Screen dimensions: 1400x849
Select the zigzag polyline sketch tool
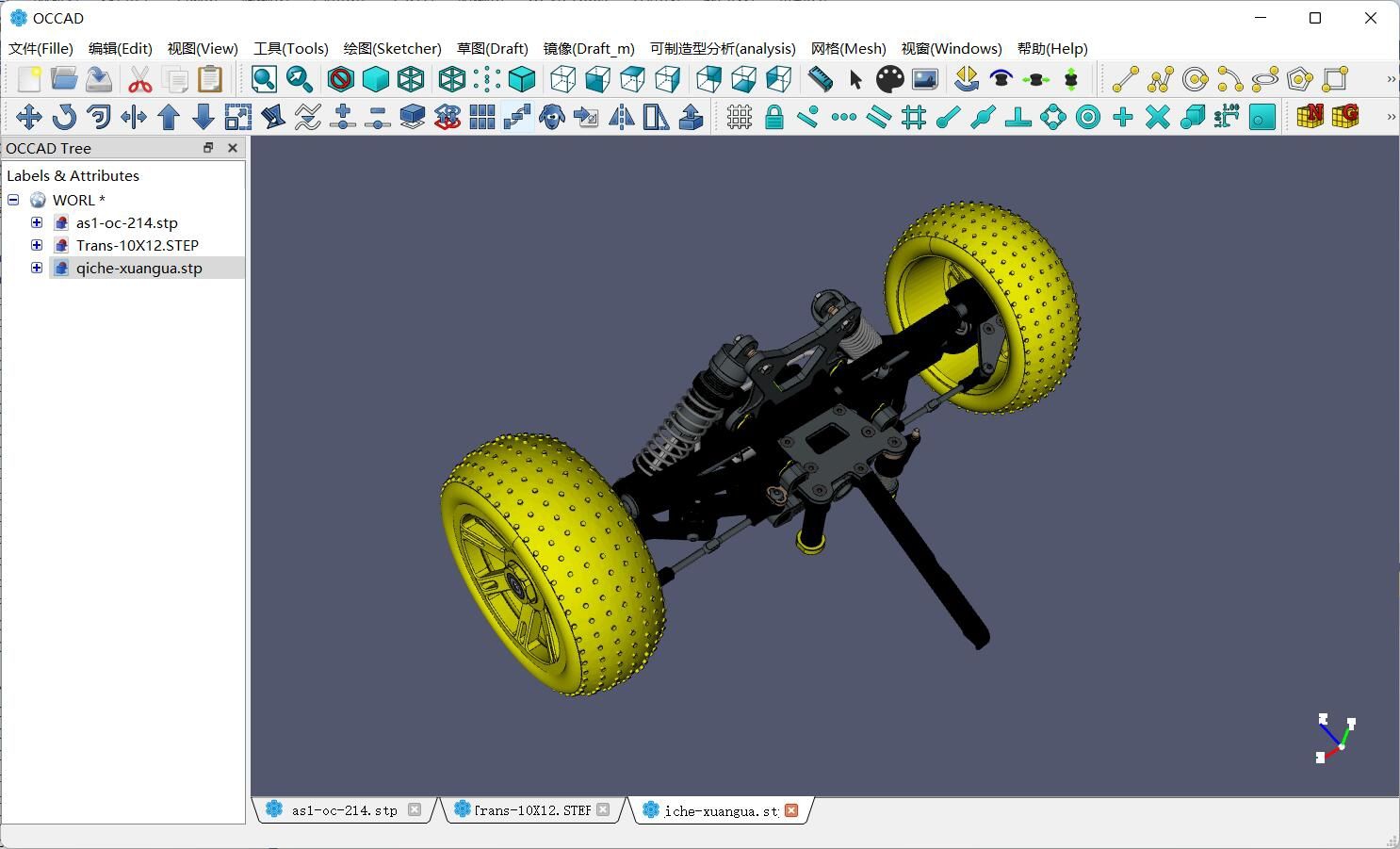[1160, 79]
